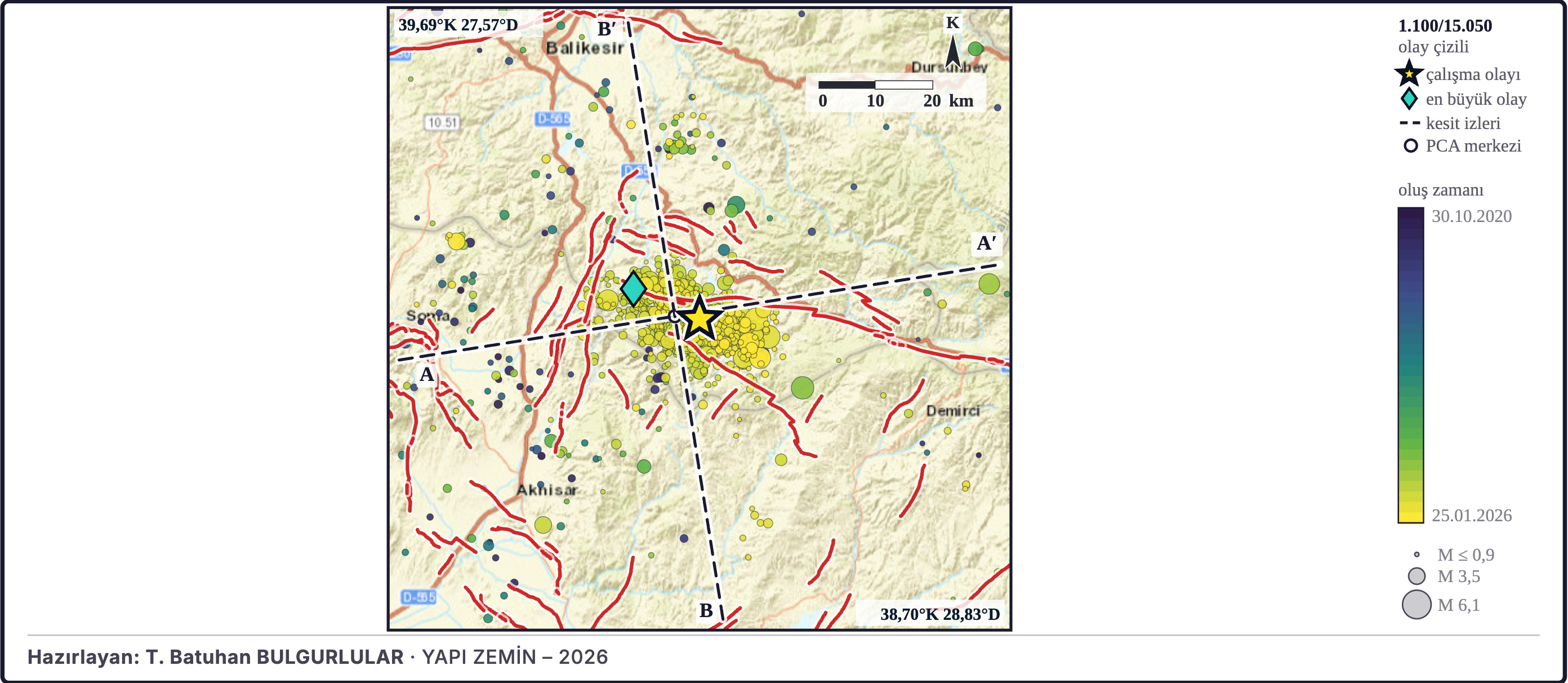The image size is (1568, 683).
Task: Click the A′ profile endpoint label
Action: pyautogui.click(x=986, y=243)
